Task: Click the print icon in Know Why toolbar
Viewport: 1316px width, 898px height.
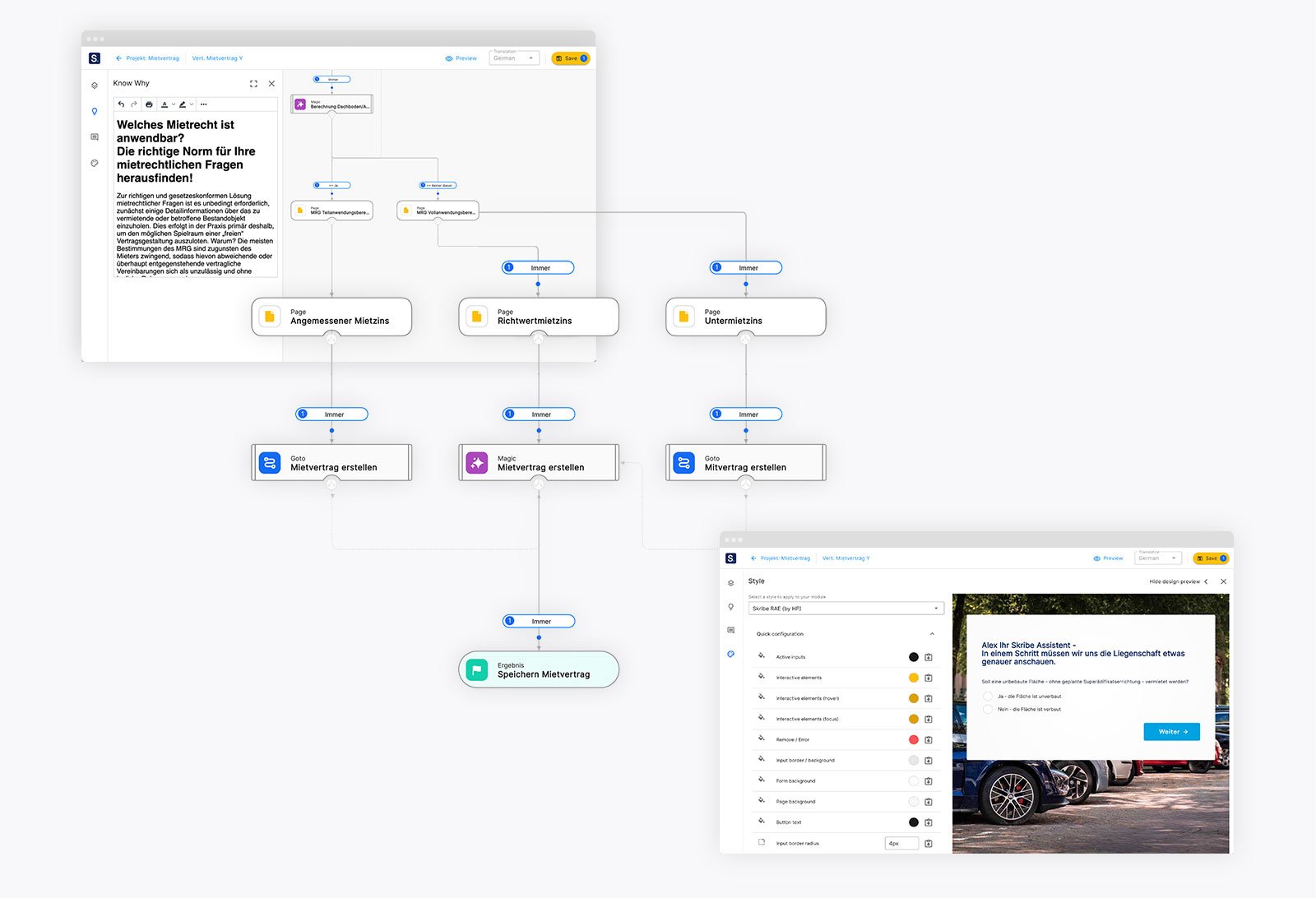Action: 149,104
